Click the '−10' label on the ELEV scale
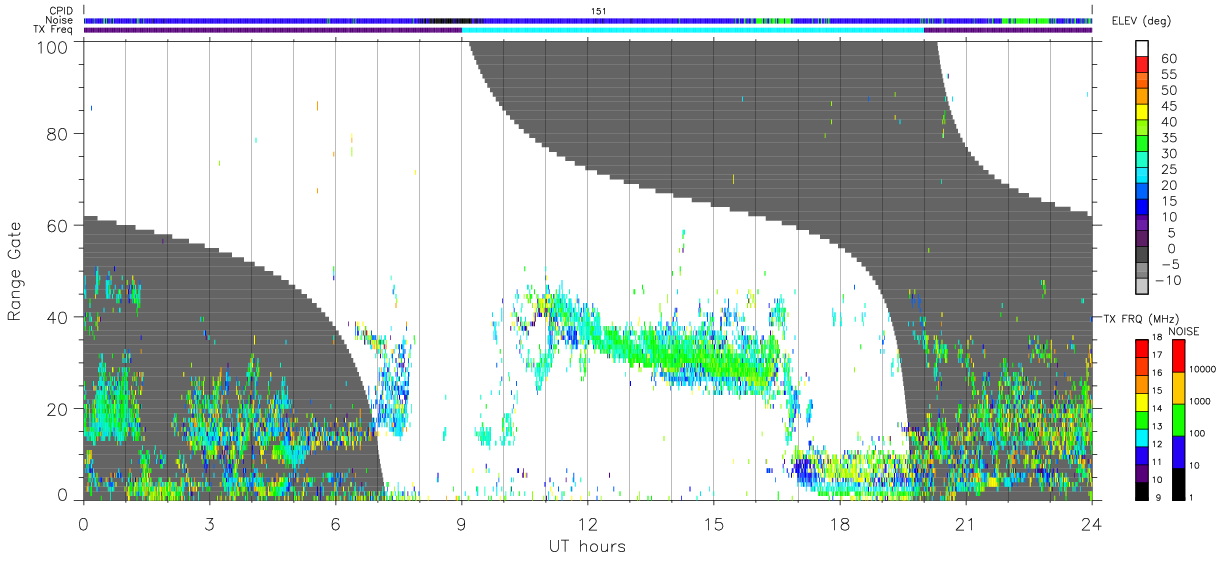1228x567 pixels. point(1167,280)
